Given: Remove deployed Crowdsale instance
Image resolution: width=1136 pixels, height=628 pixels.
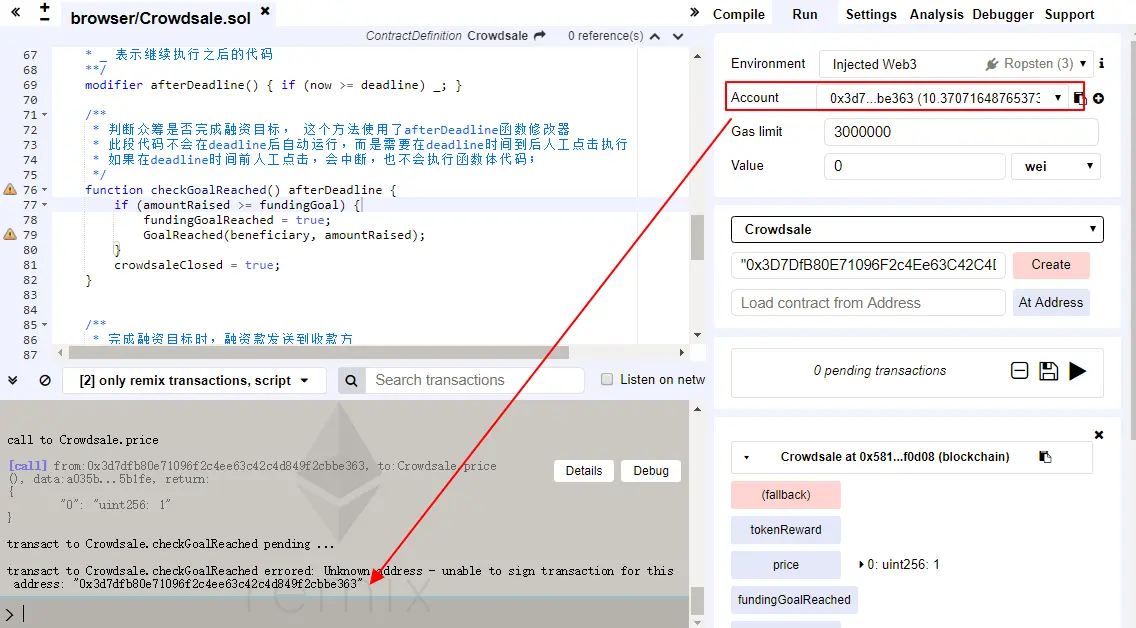Looking at the screenshot, I should tap(1098, 435).
